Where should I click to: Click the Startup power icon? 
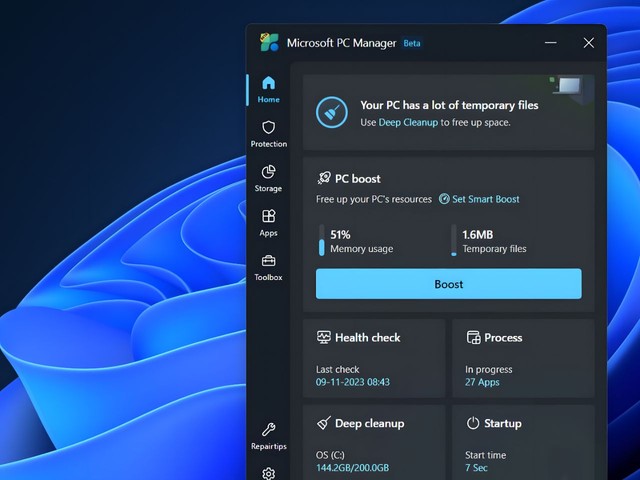[473, 423]
